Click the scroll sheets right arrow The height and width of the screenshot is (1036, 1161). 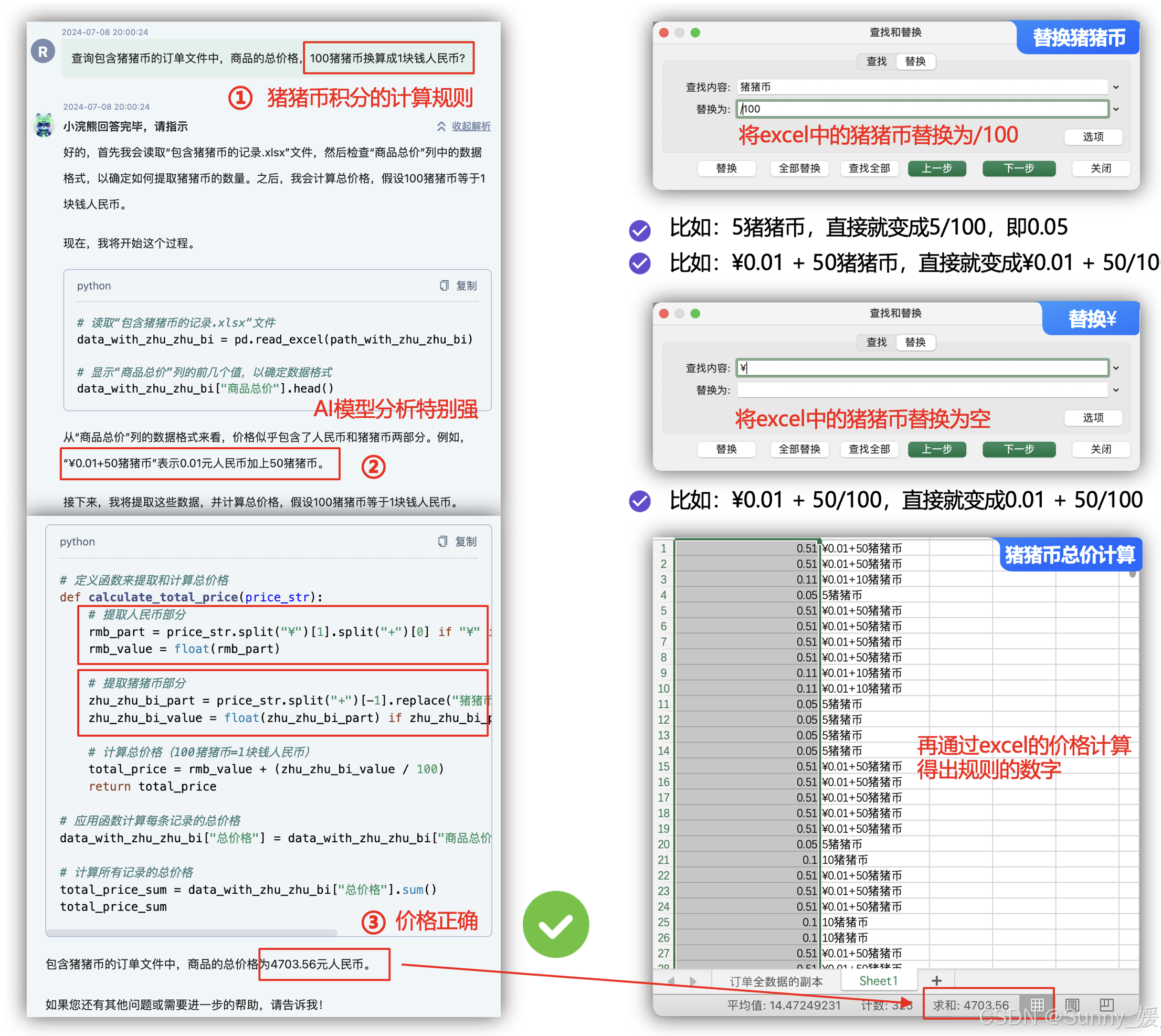pyautogui.click(x=693, y=981)
